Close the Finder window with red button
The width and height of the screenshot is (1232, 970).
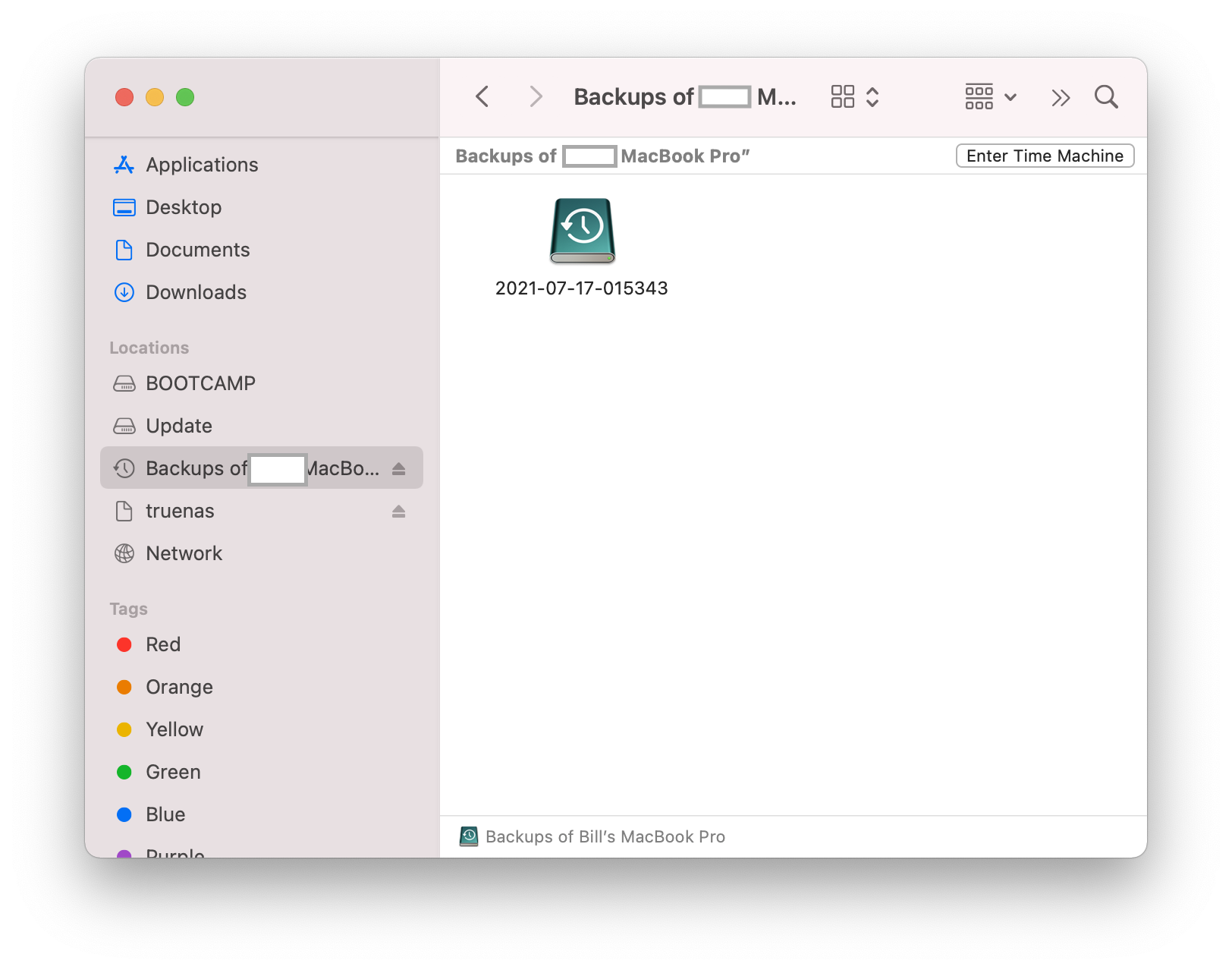click(124, 97)
